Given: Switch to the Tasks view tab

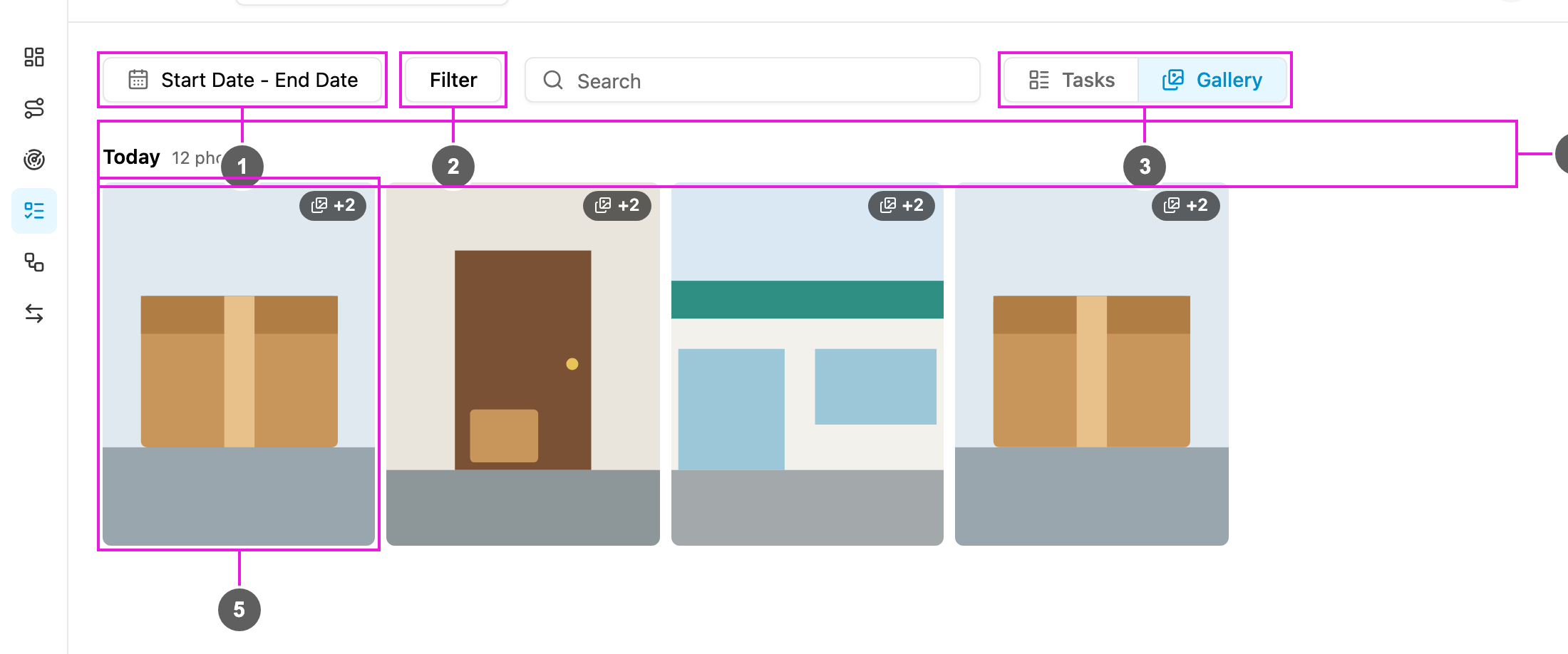Looking at the screenshot, I should [x=1071, y=80].
